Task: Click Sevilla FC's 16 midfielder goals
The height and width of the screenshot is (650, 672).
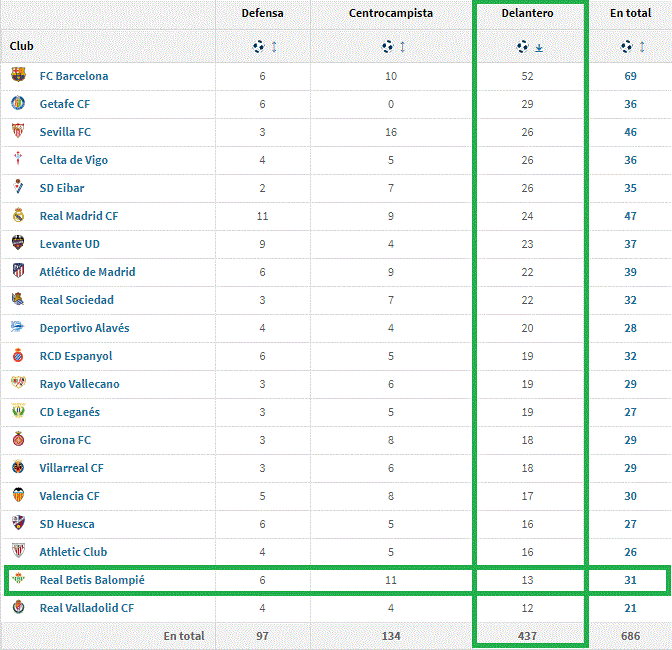Action: point(391,132)
